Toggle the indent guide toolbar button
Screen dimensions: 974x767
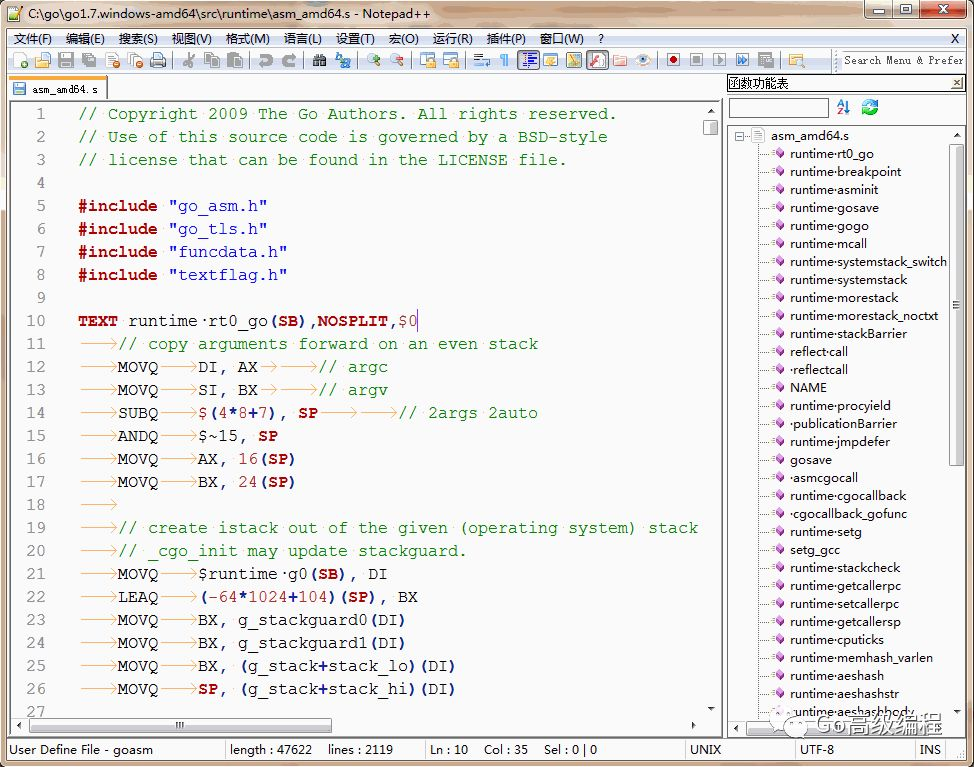click(x=527, y=61)
